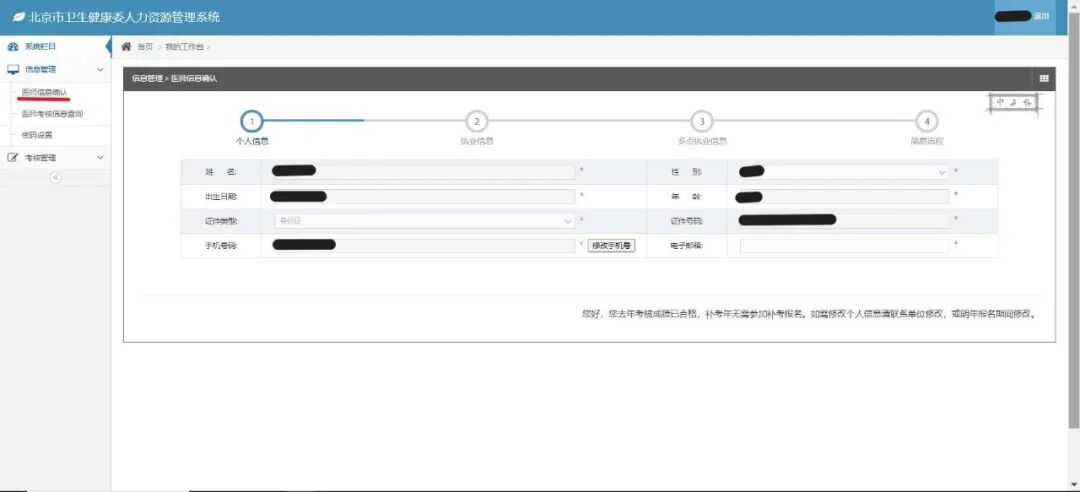Click the 证件号码 input field

(844, 221)
